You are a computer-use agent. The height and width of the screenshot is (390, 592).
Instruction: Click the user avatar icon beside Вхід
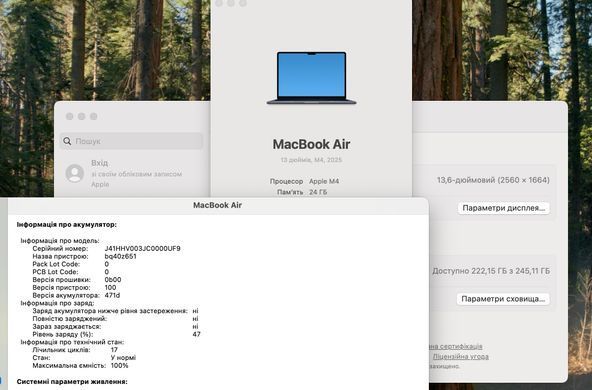click(x=75, y=173)
